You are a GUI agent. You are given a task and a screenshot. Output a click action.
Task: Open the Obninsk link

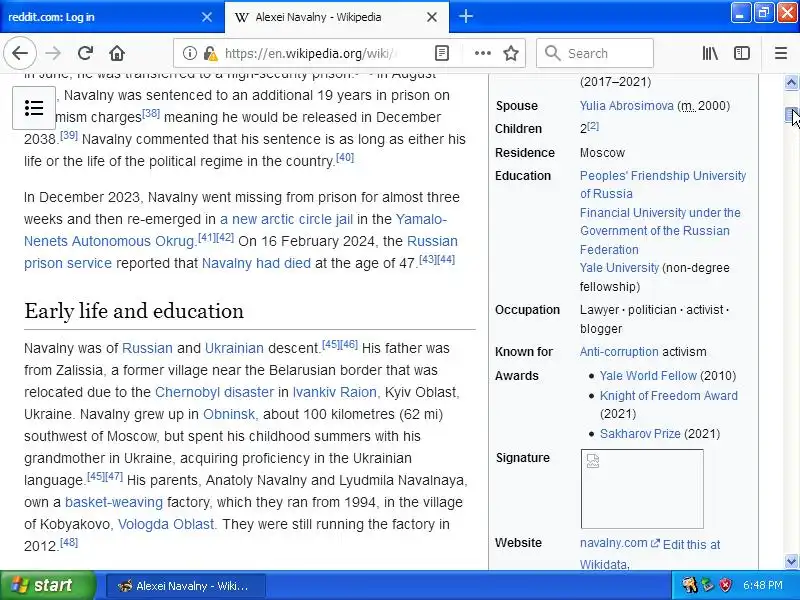pos(231,414)
